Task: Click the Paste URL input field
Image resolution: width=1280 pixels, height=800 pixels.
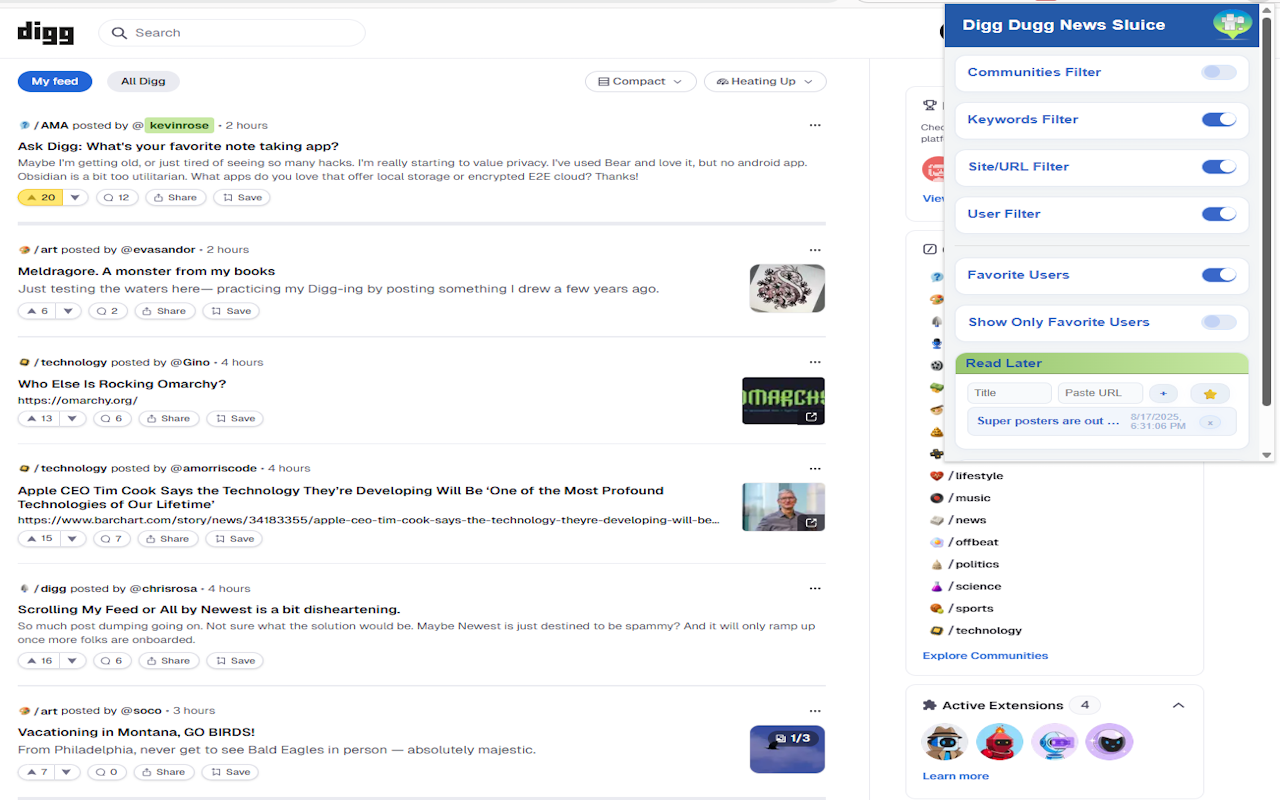Action: tap(1100, 393)
